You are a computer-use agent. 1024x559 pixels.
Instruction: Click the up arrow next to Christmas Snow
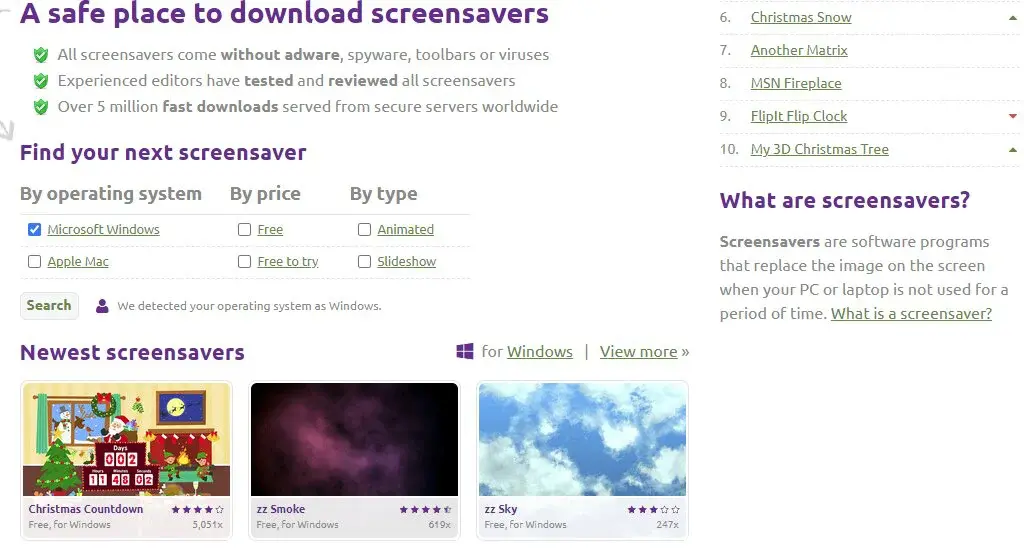pyautogui.click(x=1012, y=18)
